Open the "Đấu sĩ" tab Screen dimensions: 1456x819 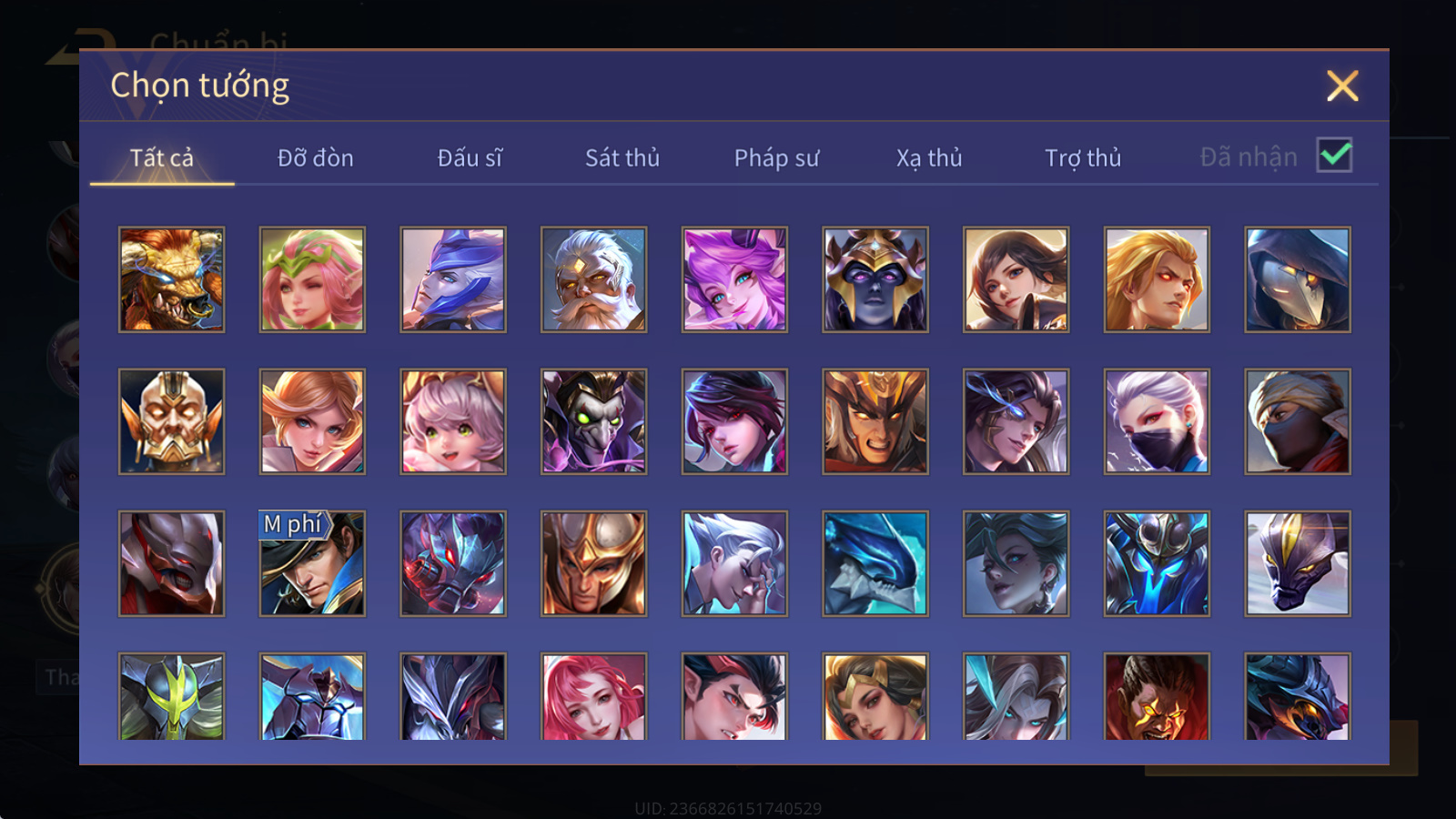tap(470, 157)
